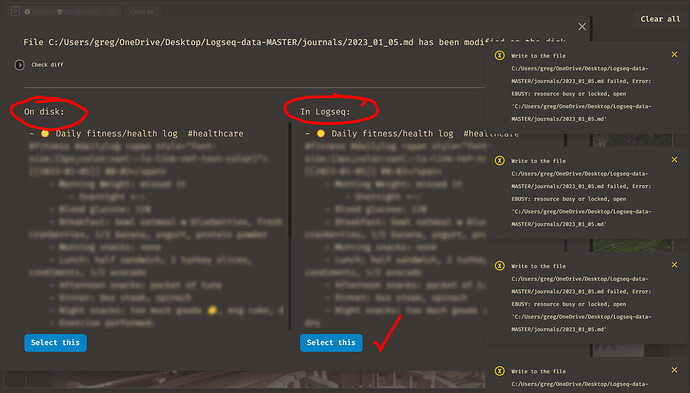Click yellow circle emoji in On disk entry
The image size is (690, 393).
(45, 133)
